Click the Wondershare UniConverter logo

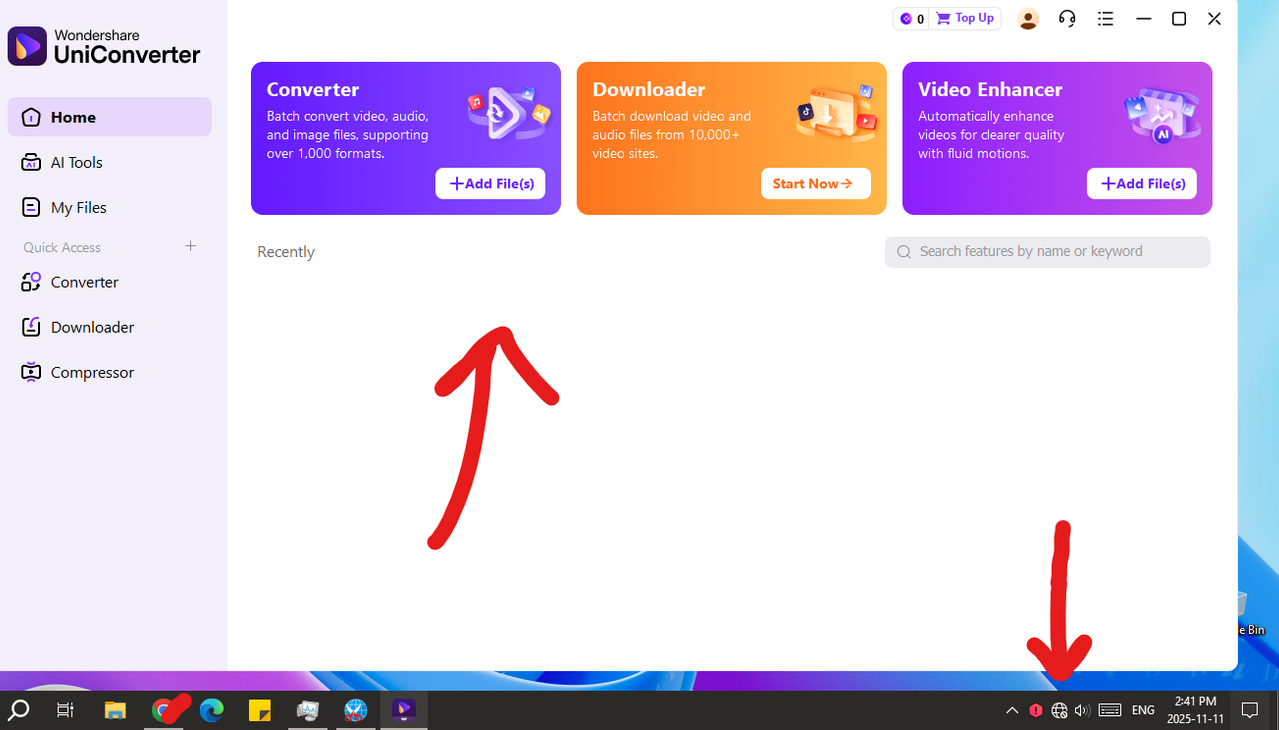click(104, 46)
